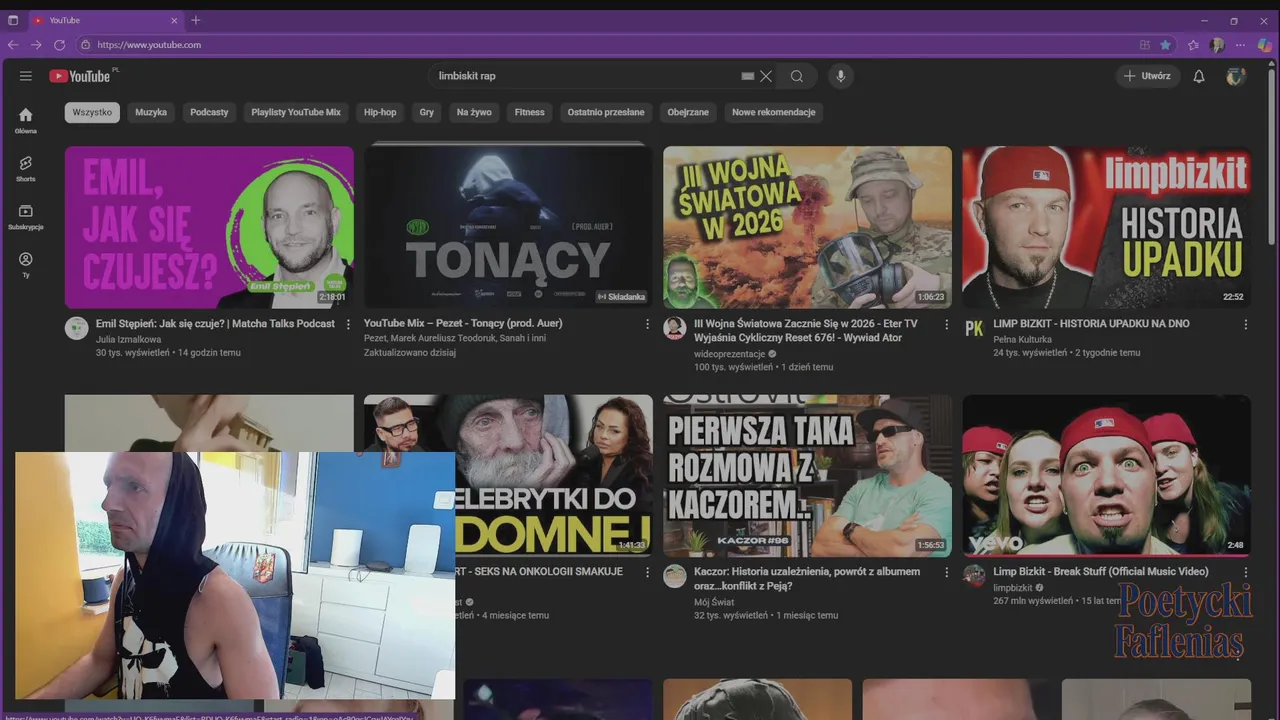
Task: View site information lock icon
Action: [x=85, y=45]
